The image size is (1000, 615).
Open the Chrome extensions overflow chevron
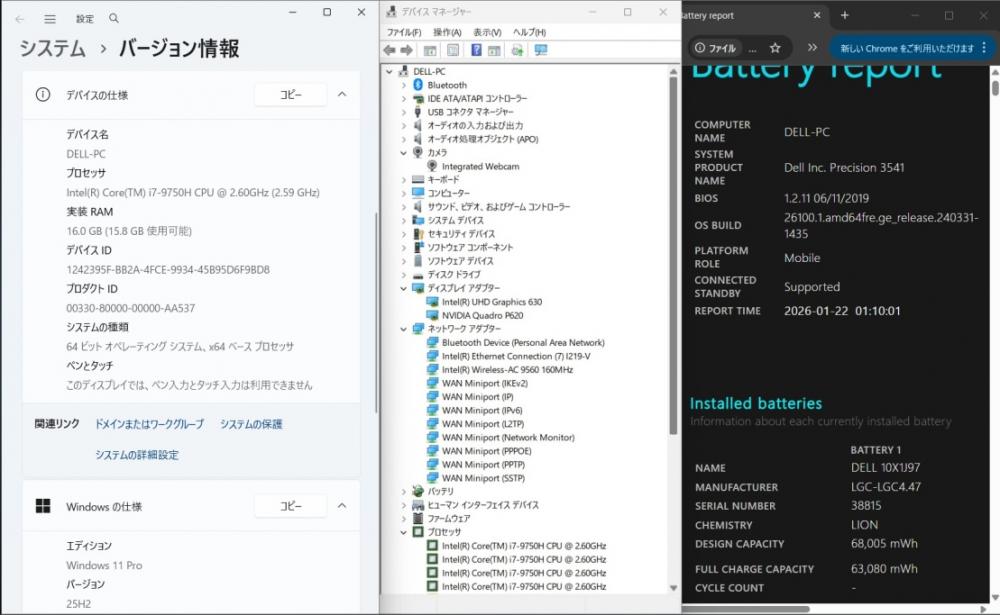click(x=812, y=48)
